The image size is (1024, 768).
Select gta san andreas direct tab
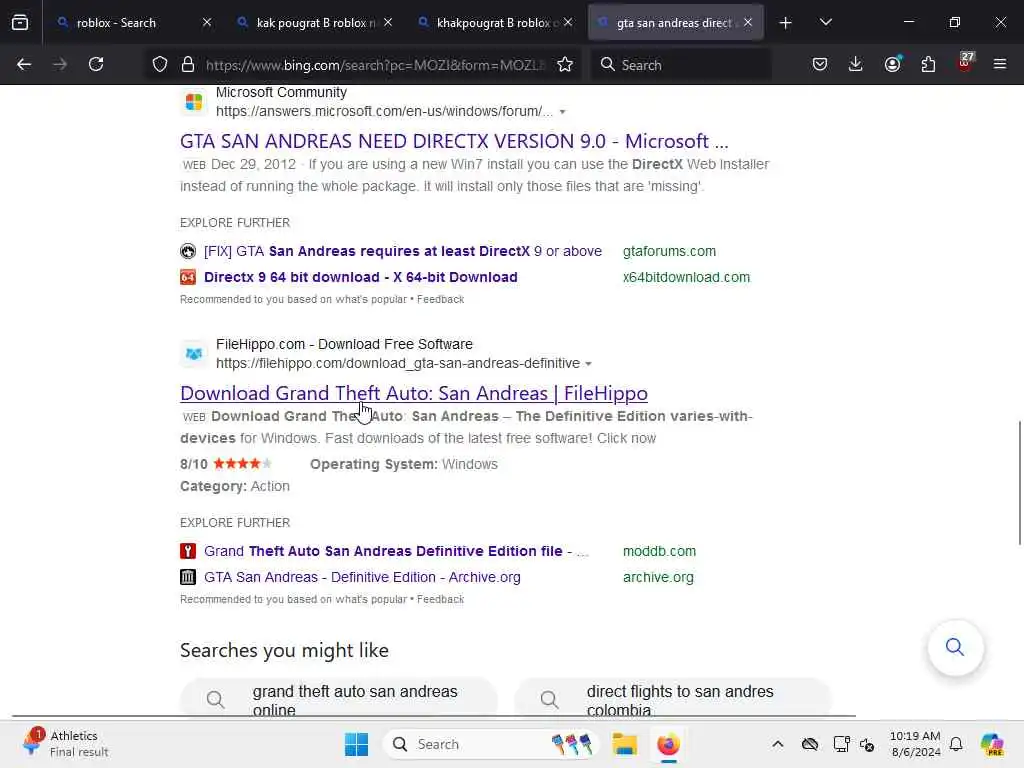point(674,23)
